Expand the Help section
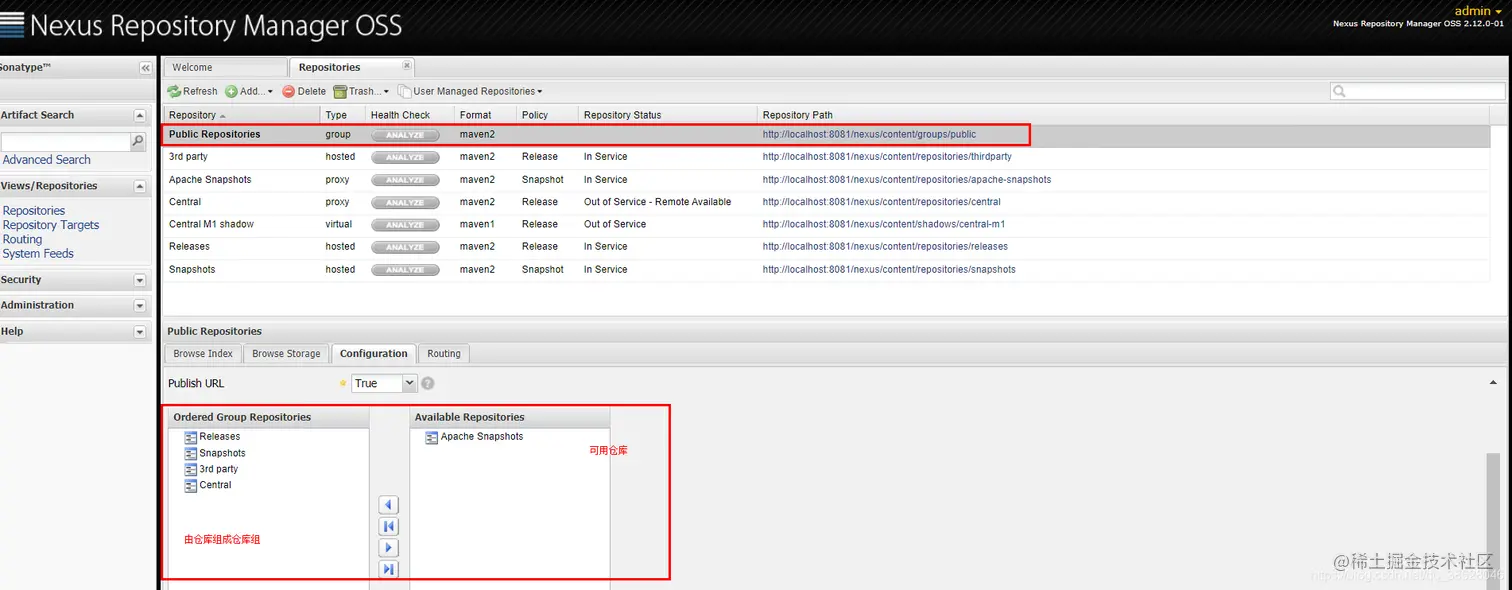 point(140,332)
